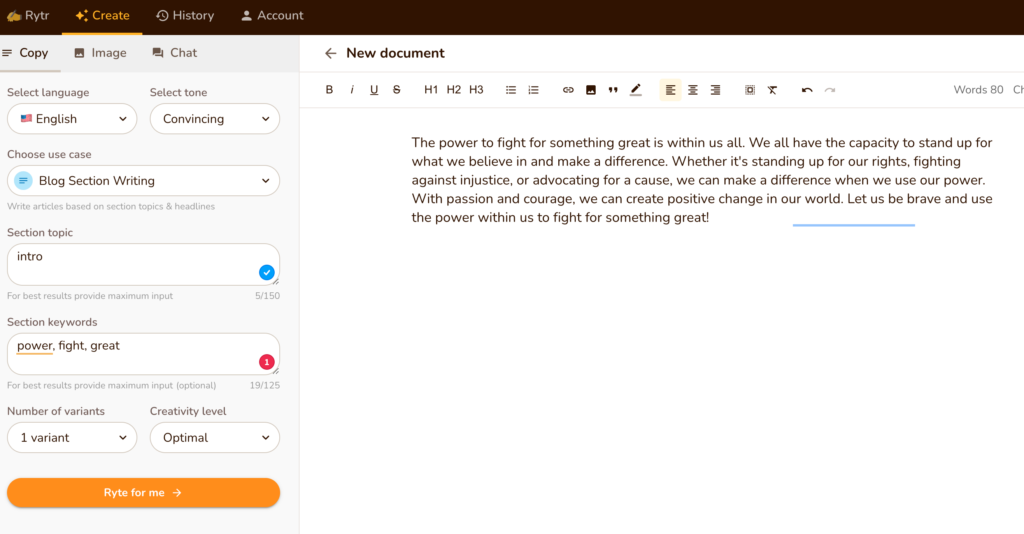Set Heading 1 style

point(431,90)
